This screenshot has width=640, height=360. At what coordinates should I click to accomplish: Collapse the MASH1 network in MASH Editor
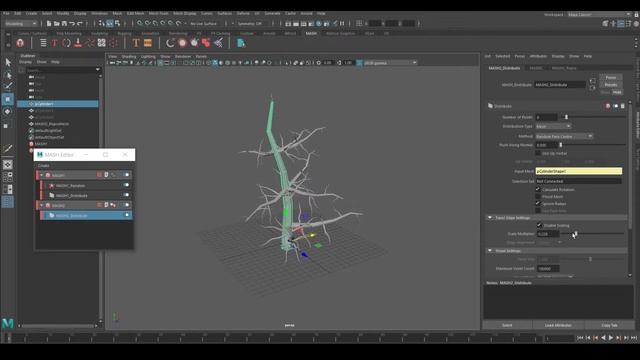click(42, 175)
